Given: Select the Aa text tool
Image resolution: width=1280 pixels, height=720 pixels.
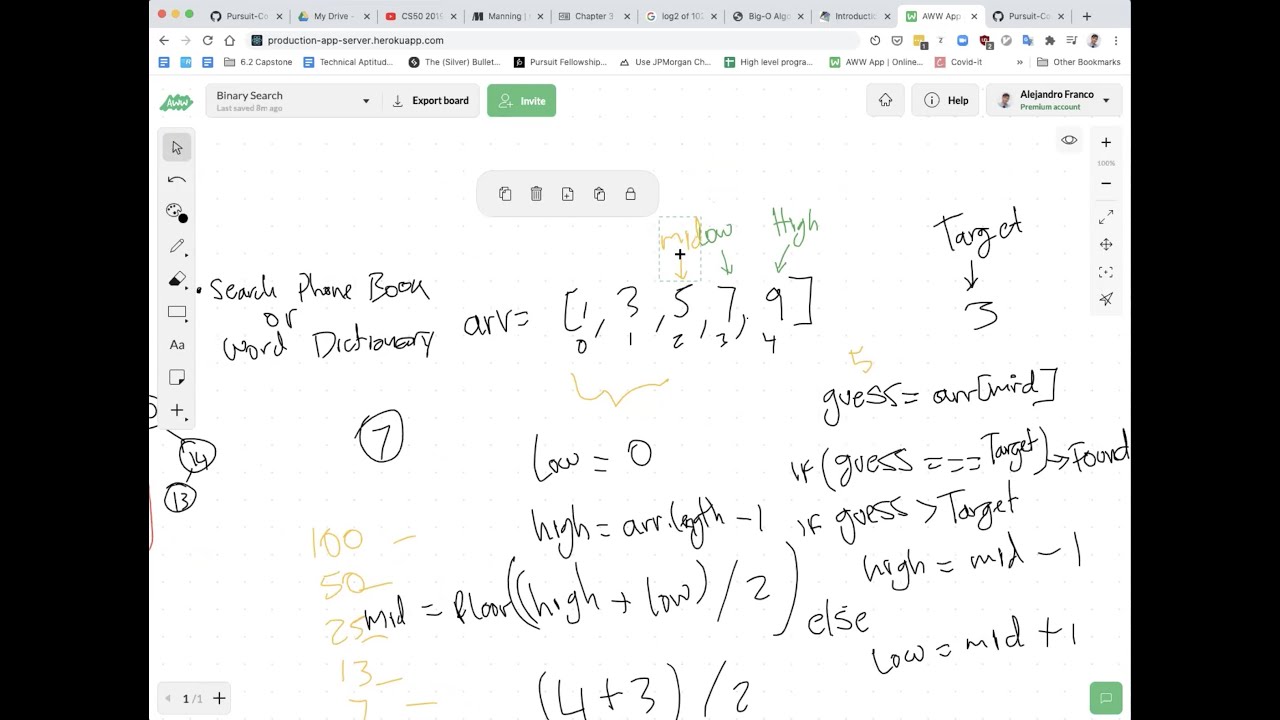Looking at the screenshot, I should pos(177,345).
